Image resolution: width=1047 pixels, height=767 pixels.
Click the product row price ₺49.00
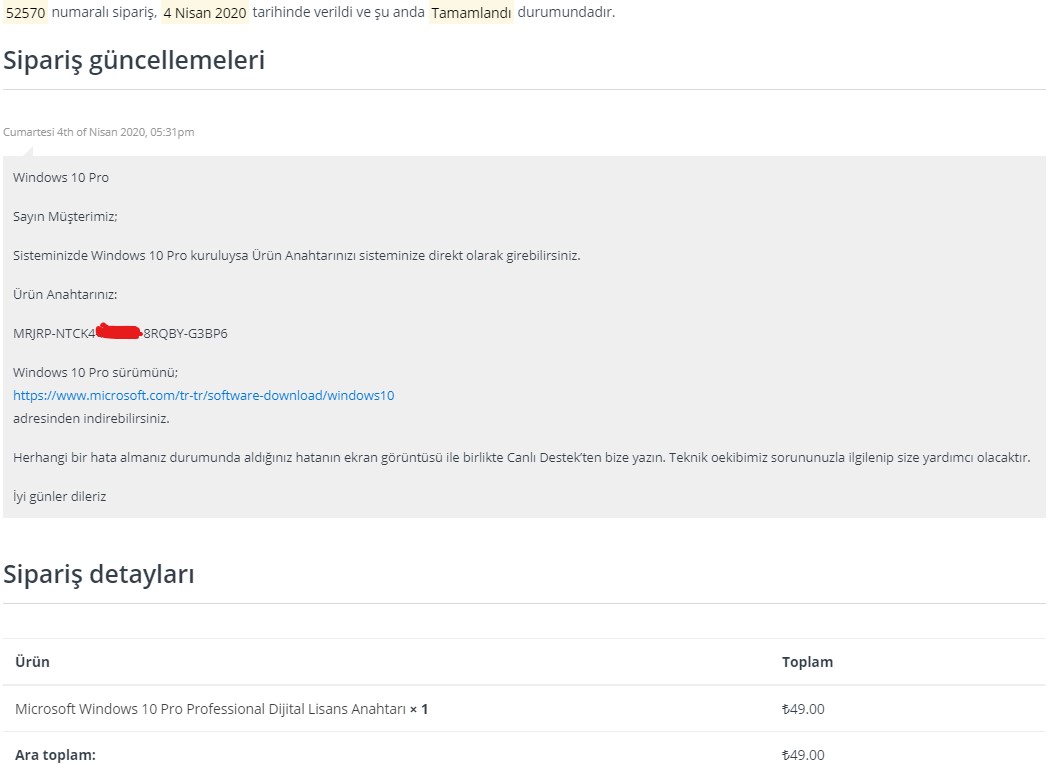click(803, 709)
